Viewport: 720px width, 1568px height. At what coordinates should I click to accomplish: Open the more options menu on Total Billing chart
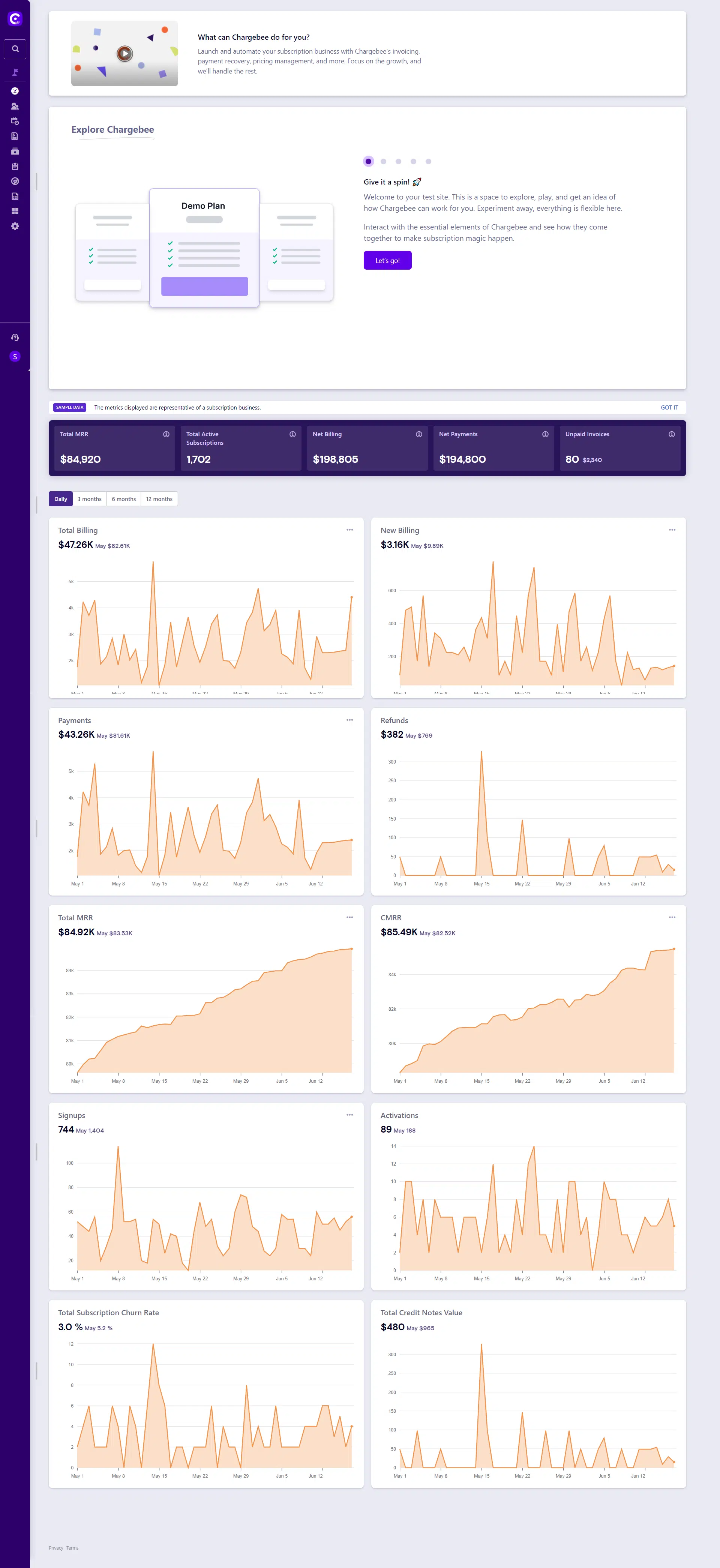pos(349,530)
